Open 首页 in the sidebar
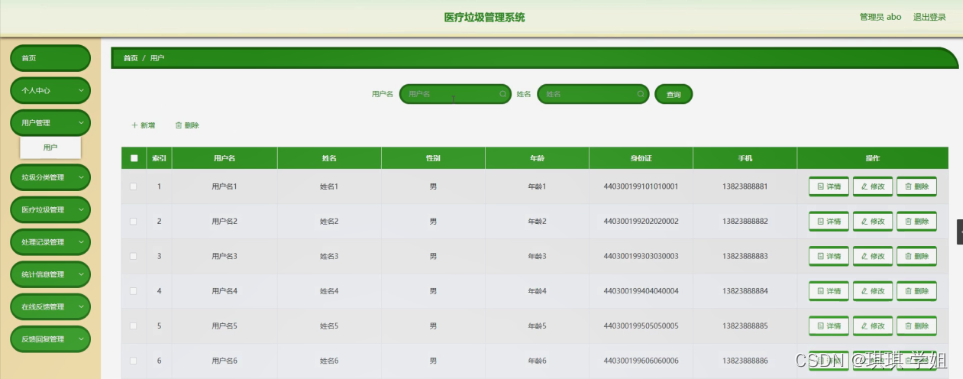 click(x=50, y=58)
